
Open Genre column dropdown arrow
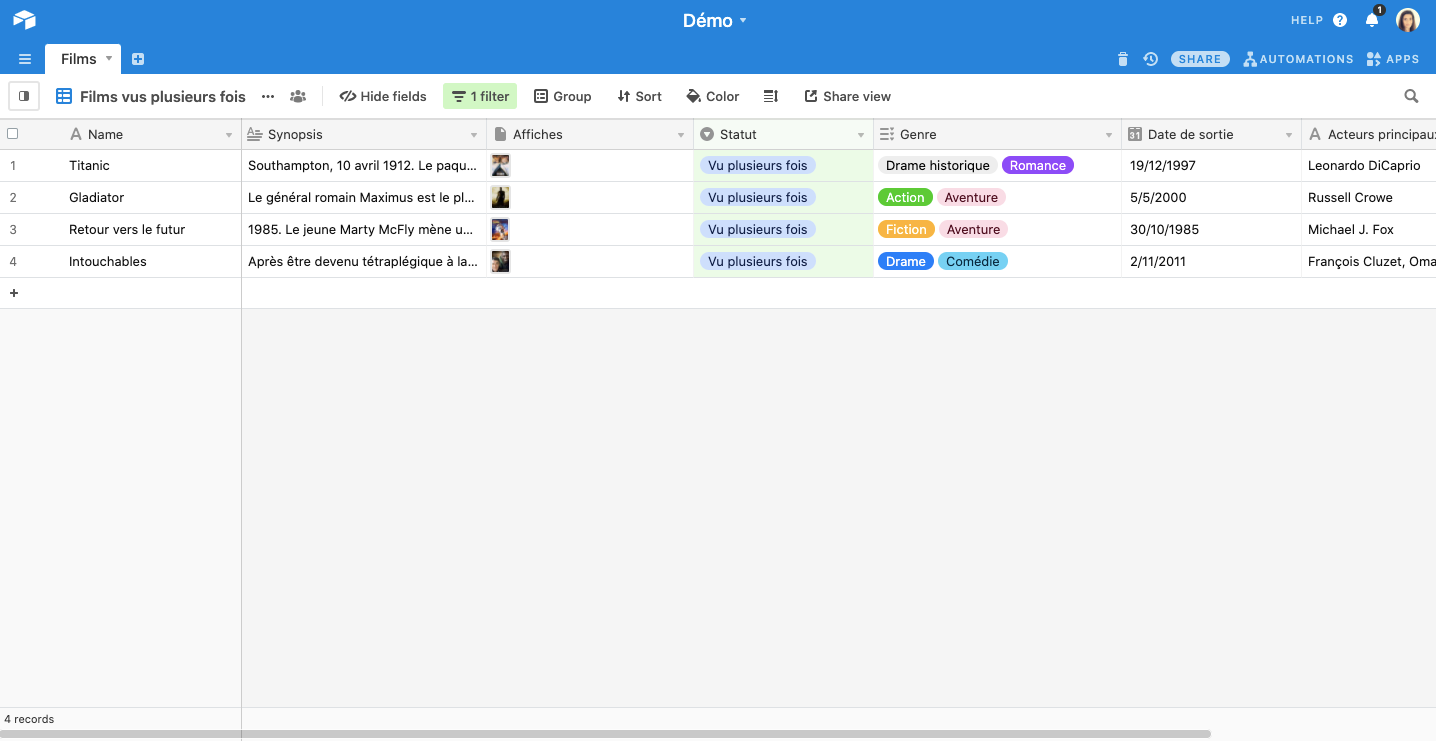pyautogui.click(x=1109, y=135)
